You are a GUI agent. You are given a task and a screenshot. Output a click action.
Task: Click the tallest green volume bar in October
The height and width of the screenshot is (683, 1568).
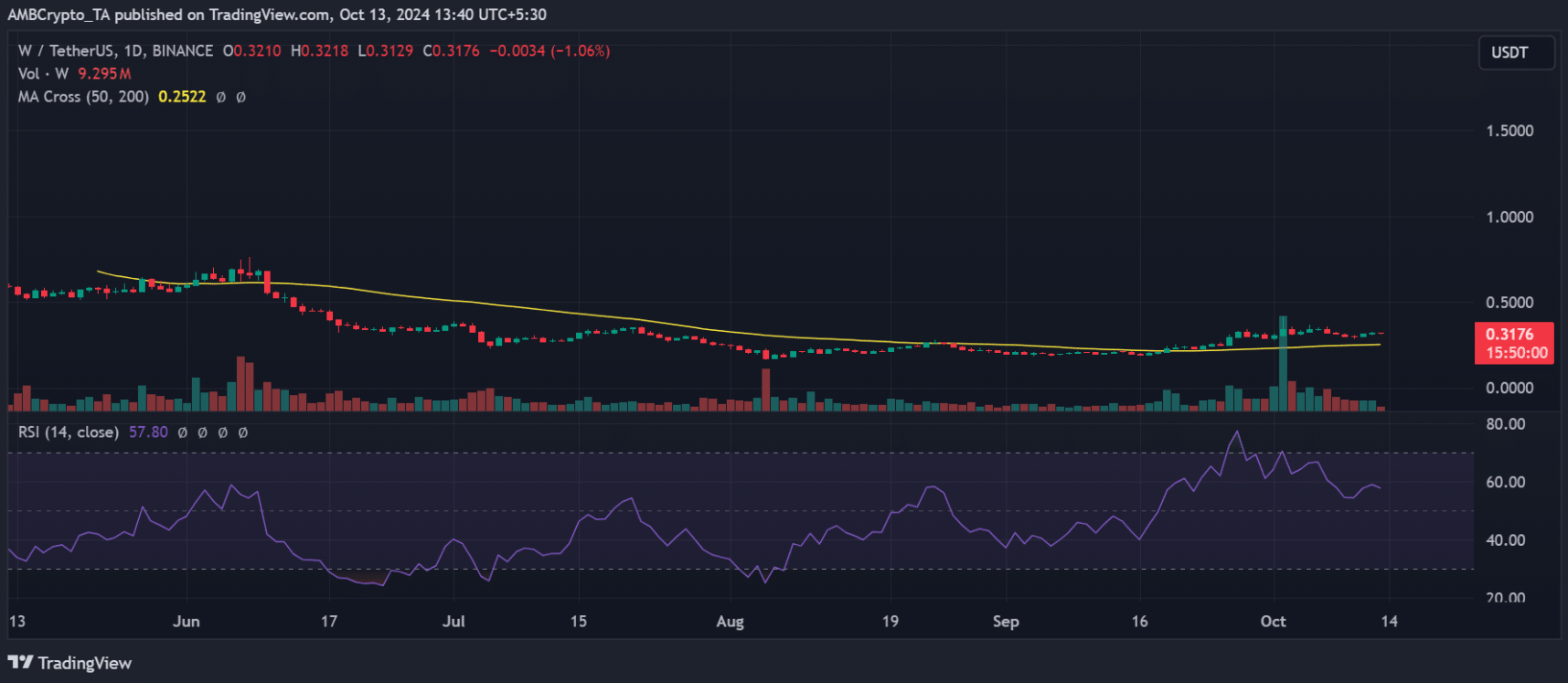click(x=1283, y=366)
